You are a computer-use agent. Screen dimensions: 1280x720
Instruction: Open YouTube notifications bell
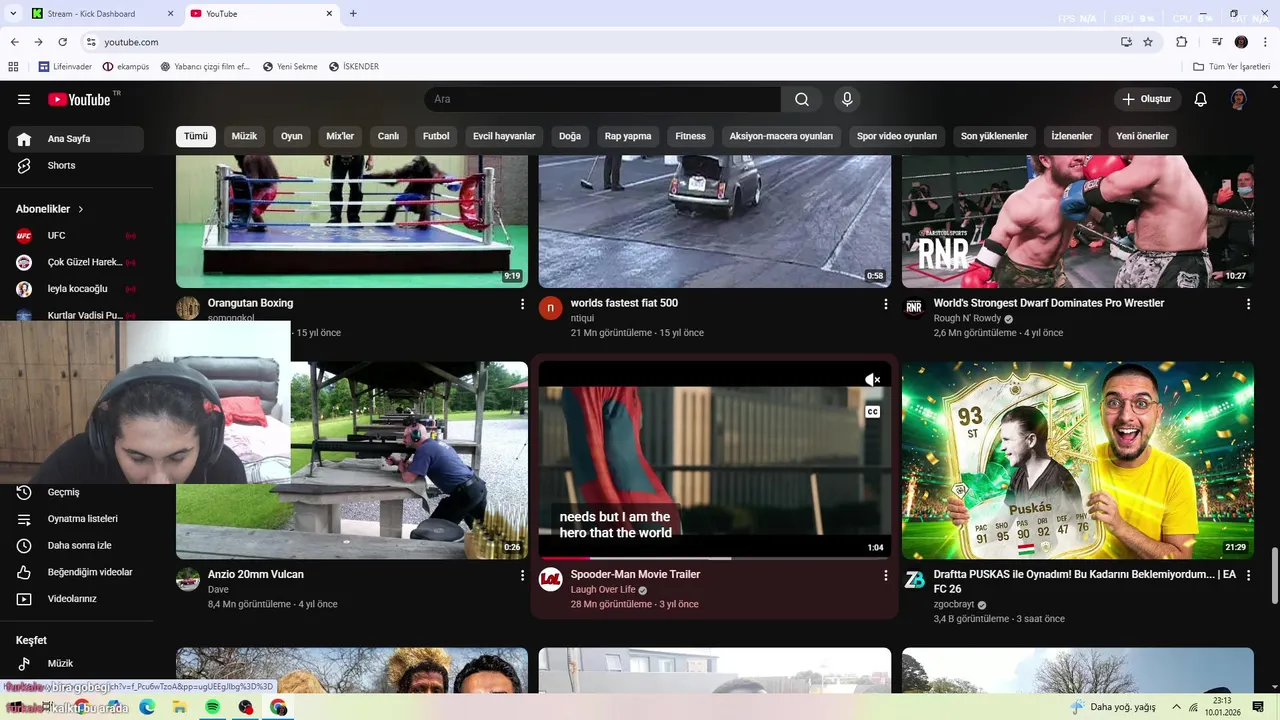pyautogui.click(x=1201, y=99)
